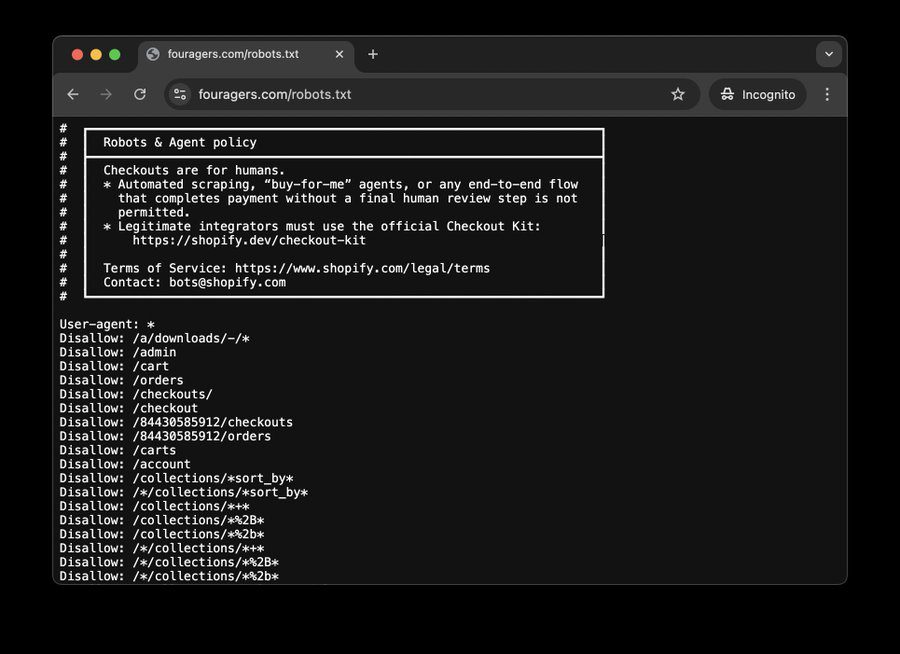Bookmark this page with the star icon
900x654 pixels.
(x=678, y=94)
